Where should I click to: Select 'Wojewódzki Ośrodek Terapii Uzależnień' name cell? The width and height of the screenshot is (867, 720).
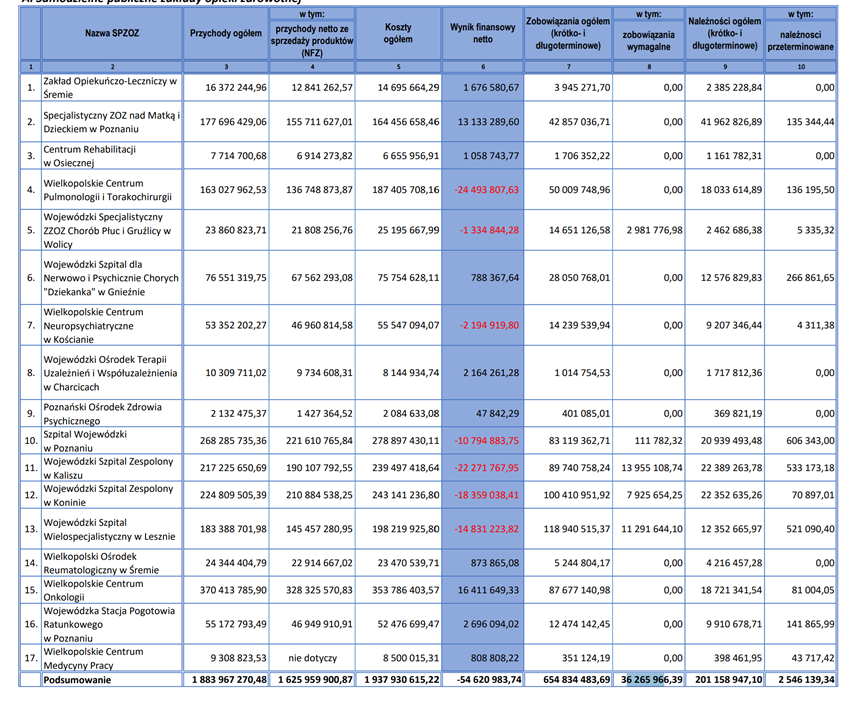[x=112, y=373]
